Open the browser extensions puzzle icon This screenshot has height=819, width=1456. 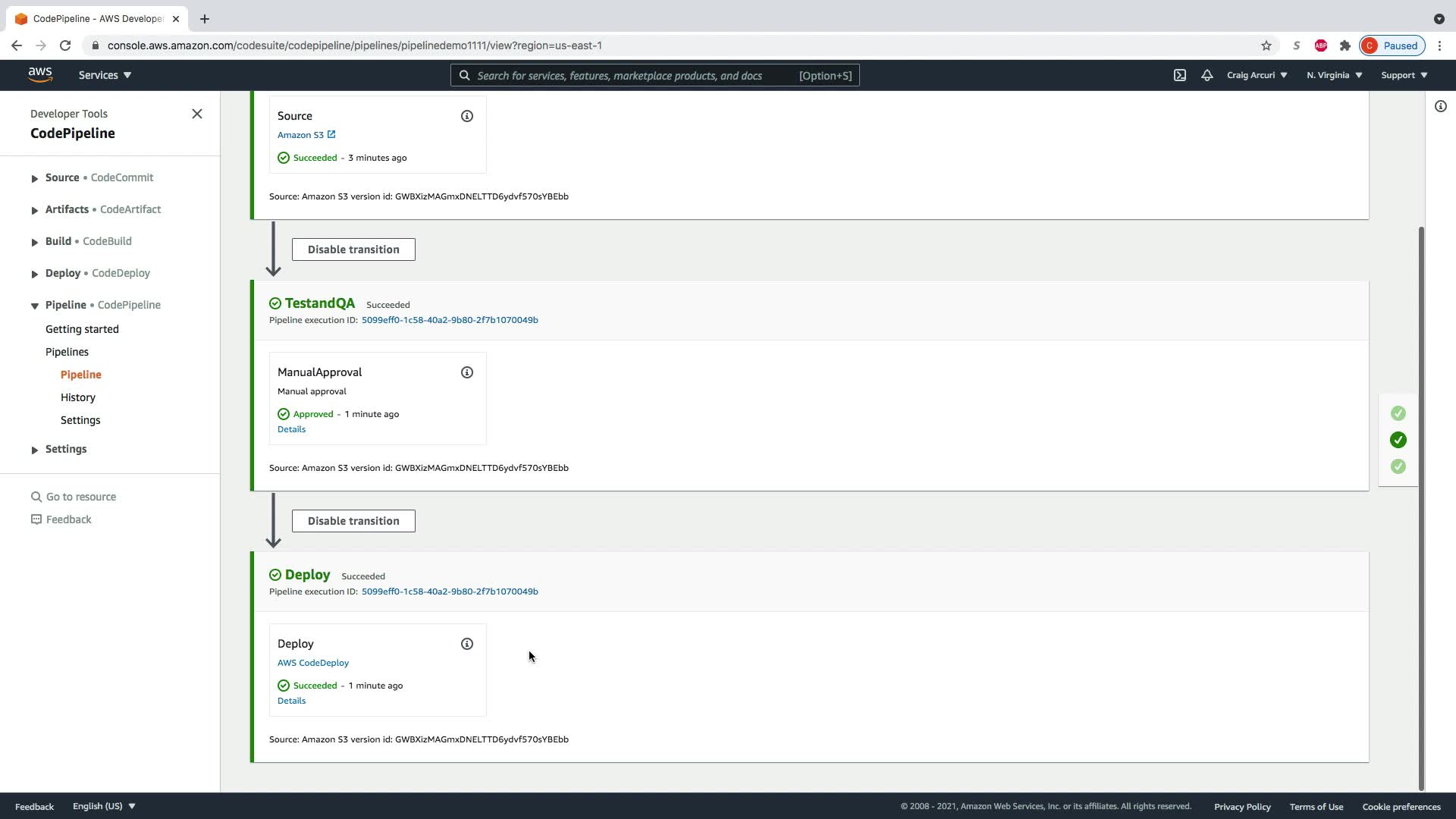click(1345, 45)
